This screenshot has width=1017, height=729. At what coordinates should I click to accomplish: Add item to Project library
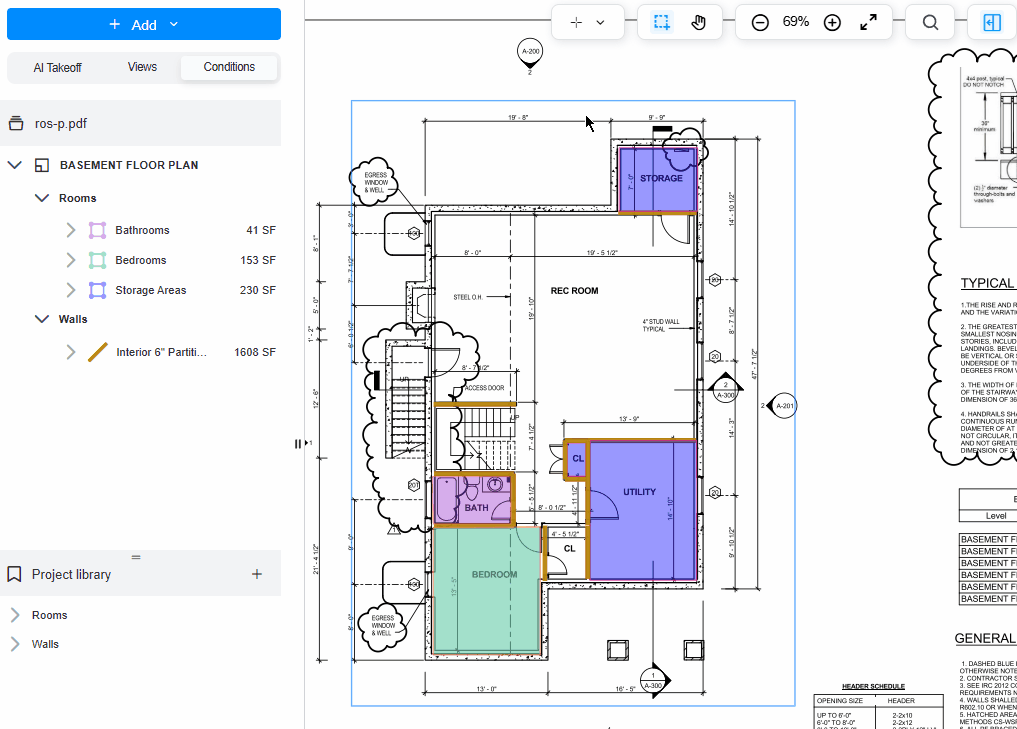[257, 574]
